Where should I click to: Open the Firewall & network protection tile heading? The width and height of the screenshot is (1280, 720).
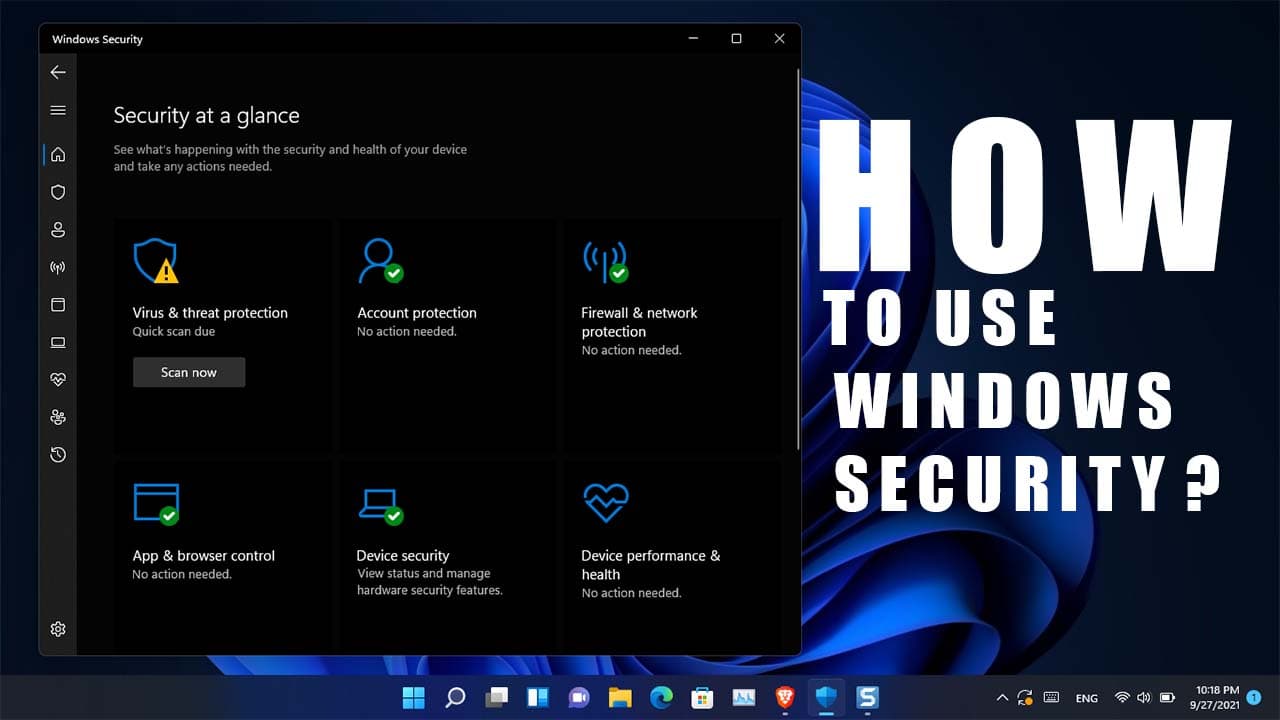[x=639, y=322]
